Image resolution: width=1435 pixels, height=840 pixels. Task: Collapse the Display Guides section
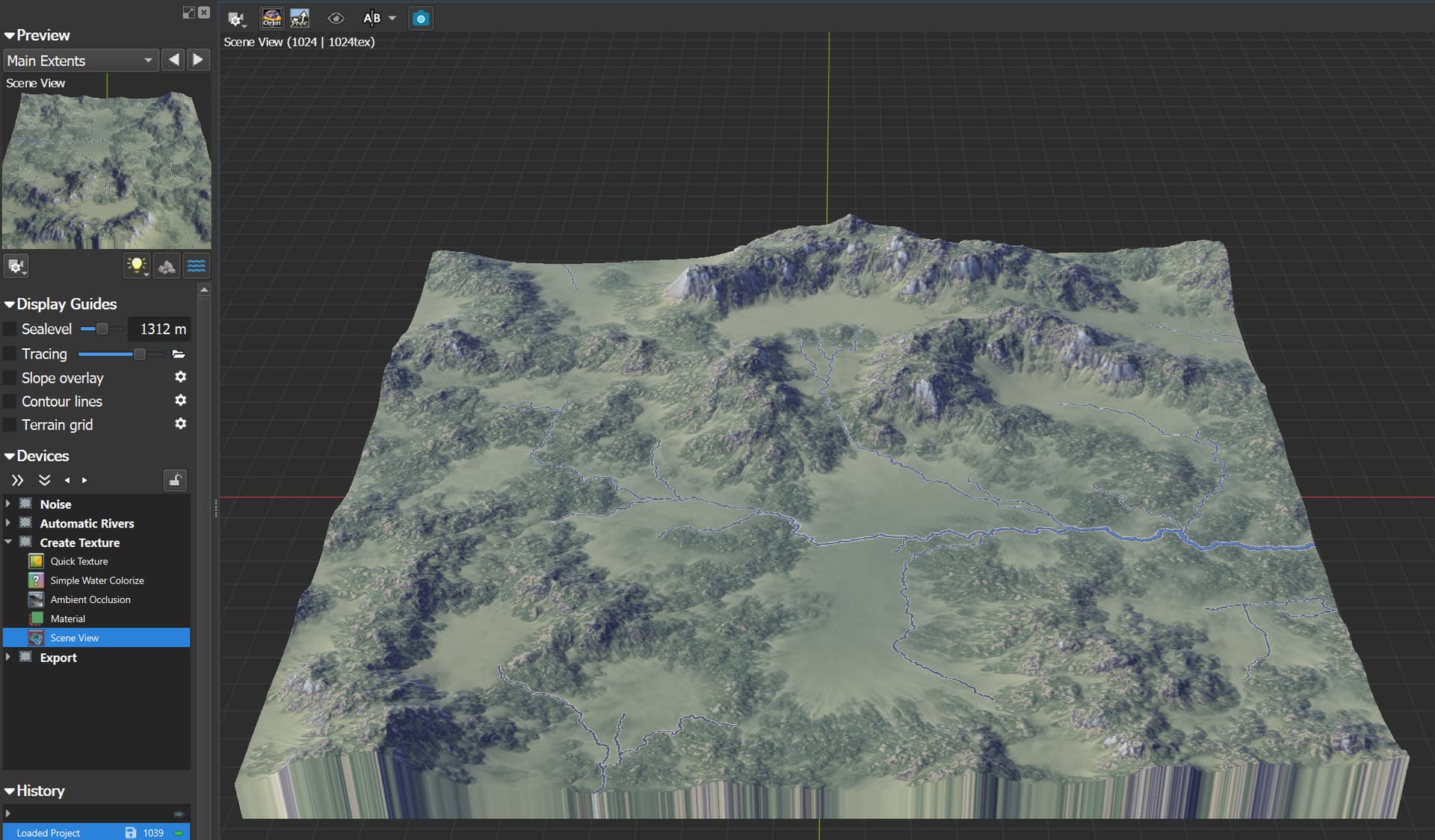click(10, 304)
